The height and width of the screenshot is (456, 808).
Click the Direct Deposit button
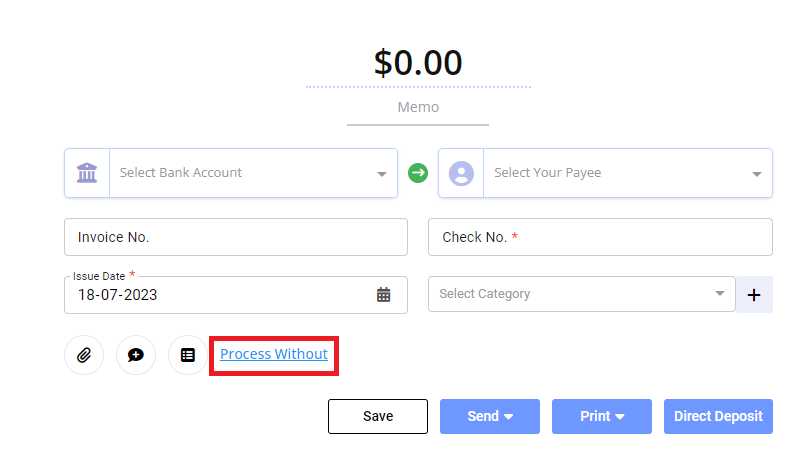(x=718, y=416)
